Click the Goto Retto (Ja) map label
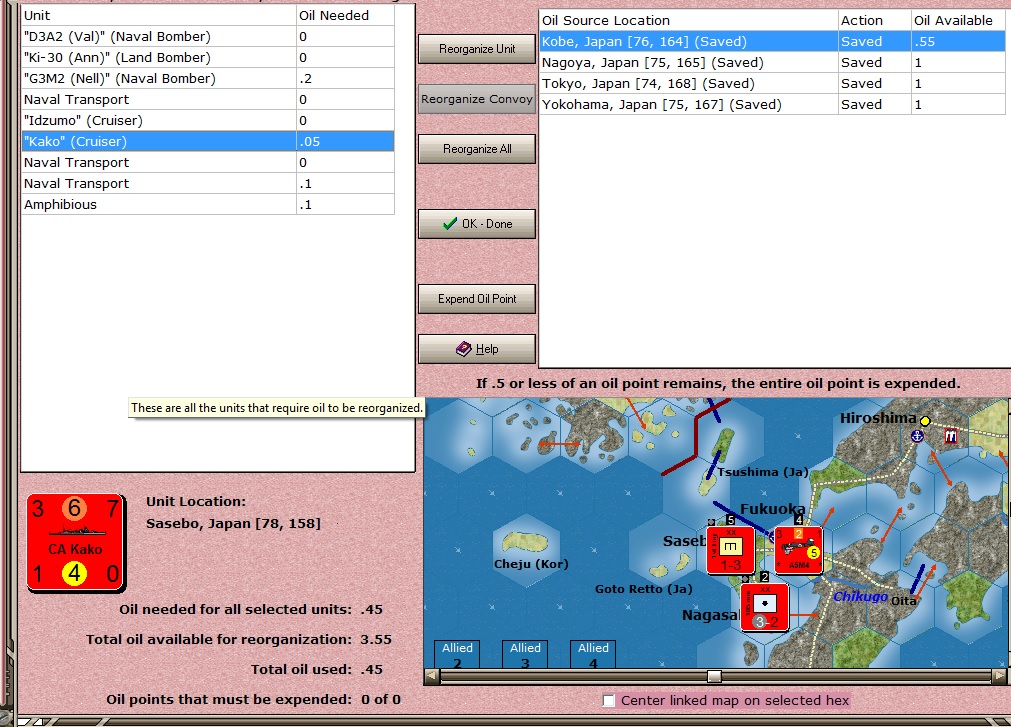Viewport: 1011px width, 727px height. tap(643, 588)
